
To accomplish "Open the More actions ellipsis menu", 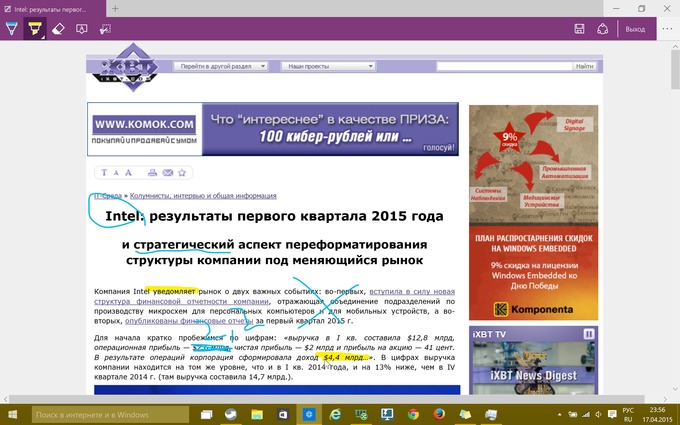I will pos(667,29).
